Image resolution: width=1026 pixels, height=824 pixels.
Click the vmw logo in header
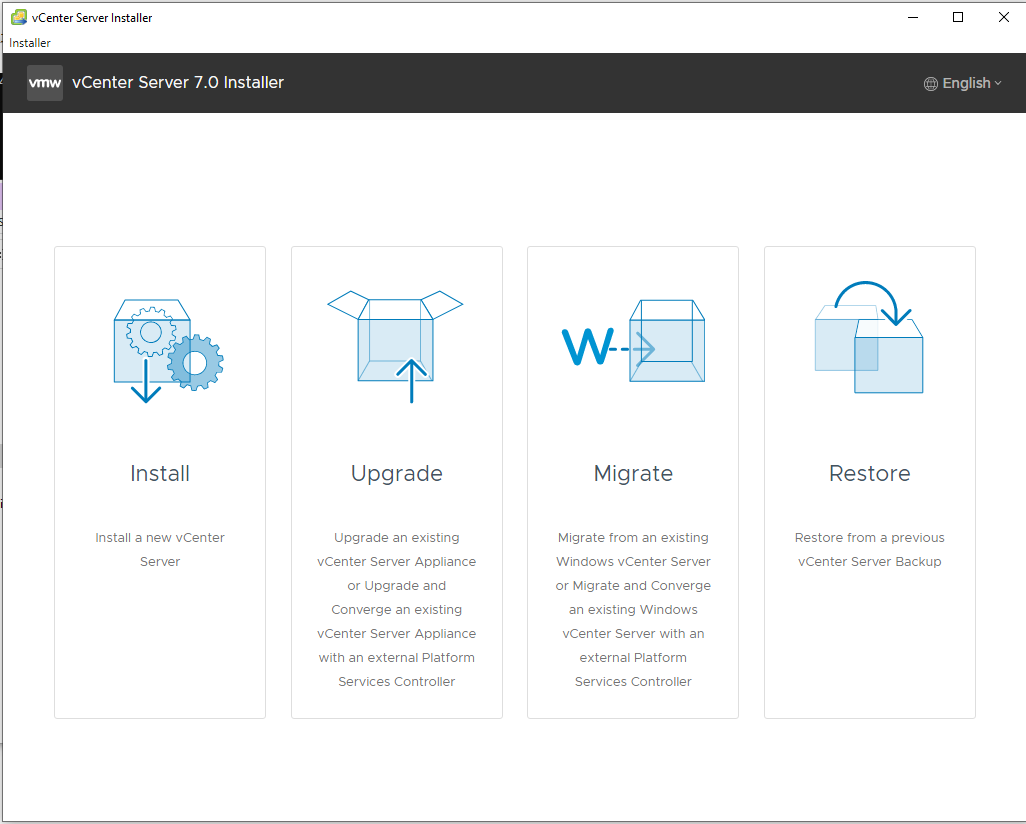click(44, 83)
